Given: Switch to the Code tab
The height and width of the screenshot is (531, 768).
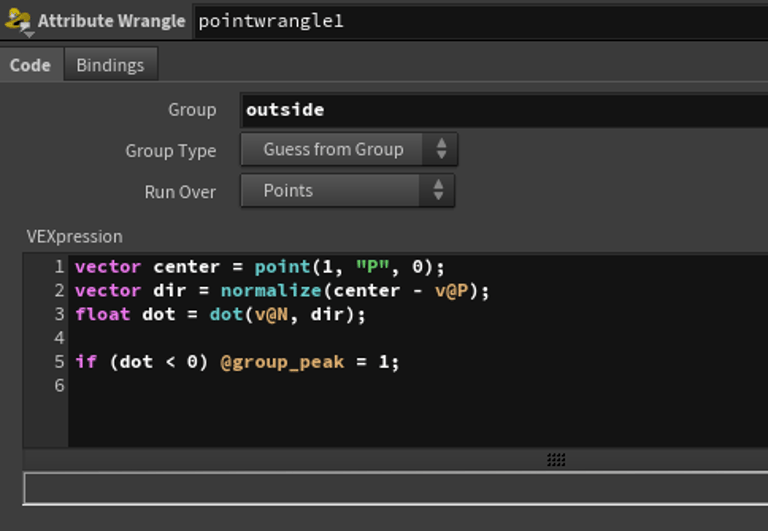Looking at the screenshot, I should click(31, 65).
